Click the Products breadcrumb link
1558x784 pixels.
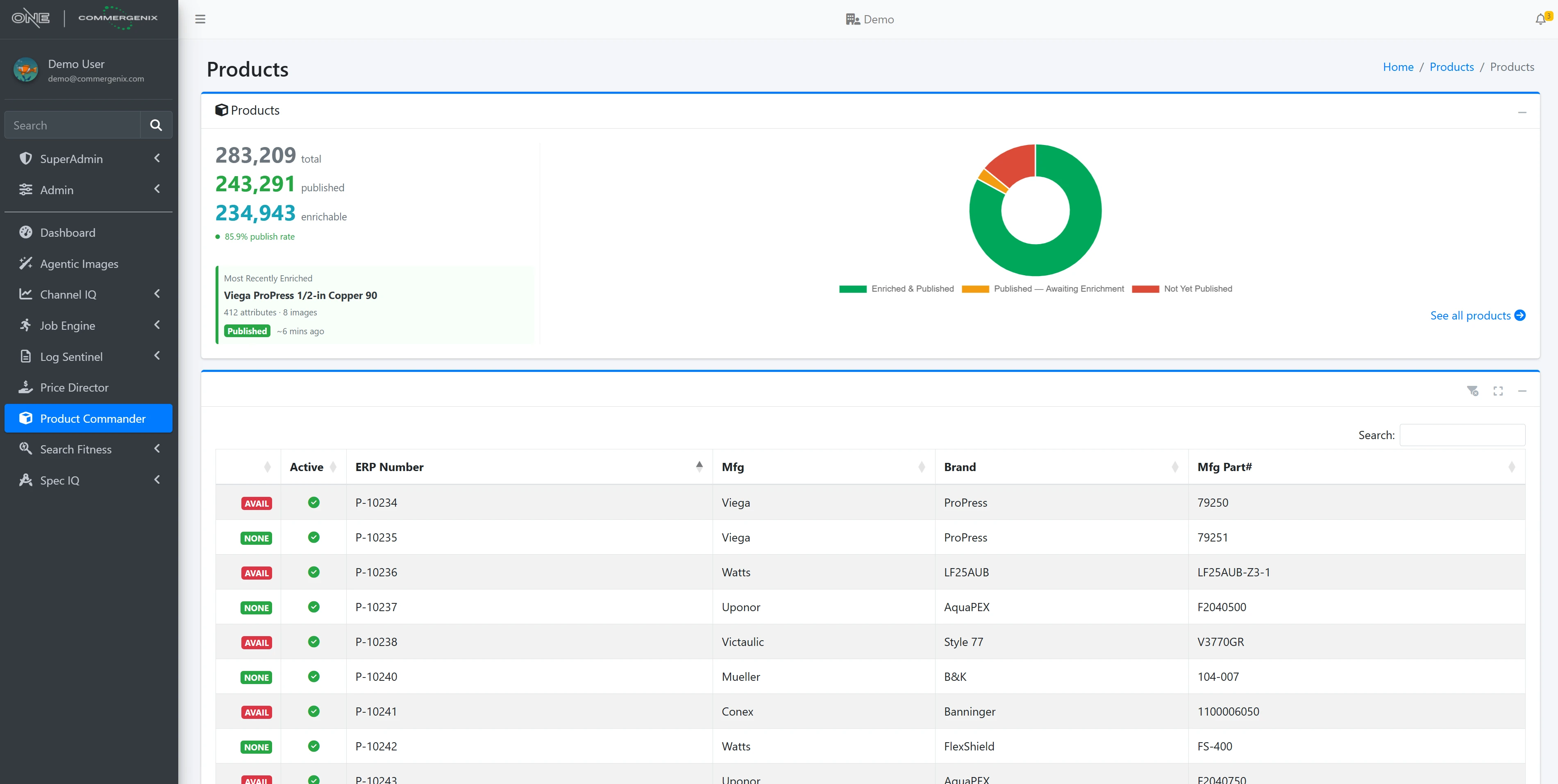[1451, 67]
